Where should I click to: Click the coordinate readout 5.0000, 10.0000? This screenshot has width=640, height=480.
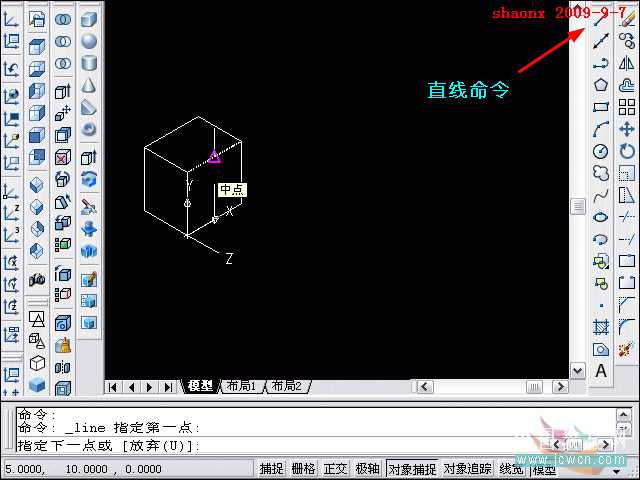point(83,469)
